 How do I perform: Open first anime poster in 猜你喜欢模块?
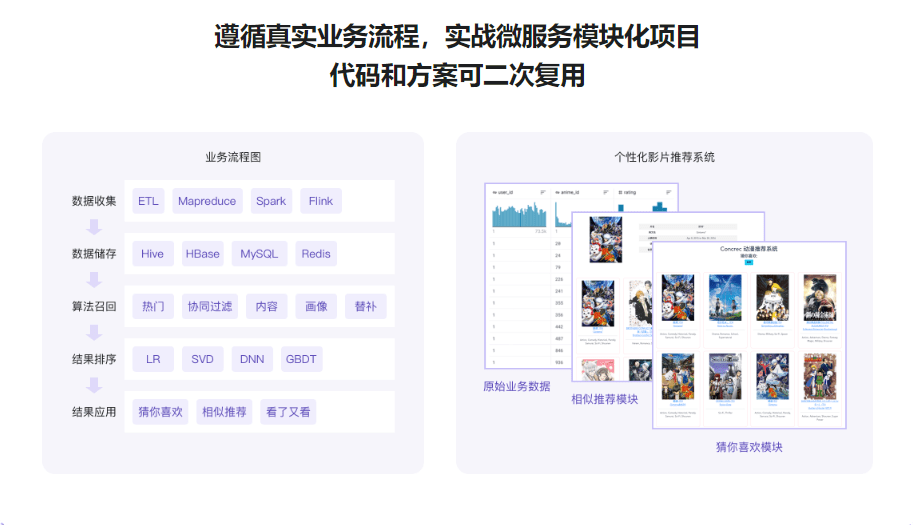pos(678,298)
